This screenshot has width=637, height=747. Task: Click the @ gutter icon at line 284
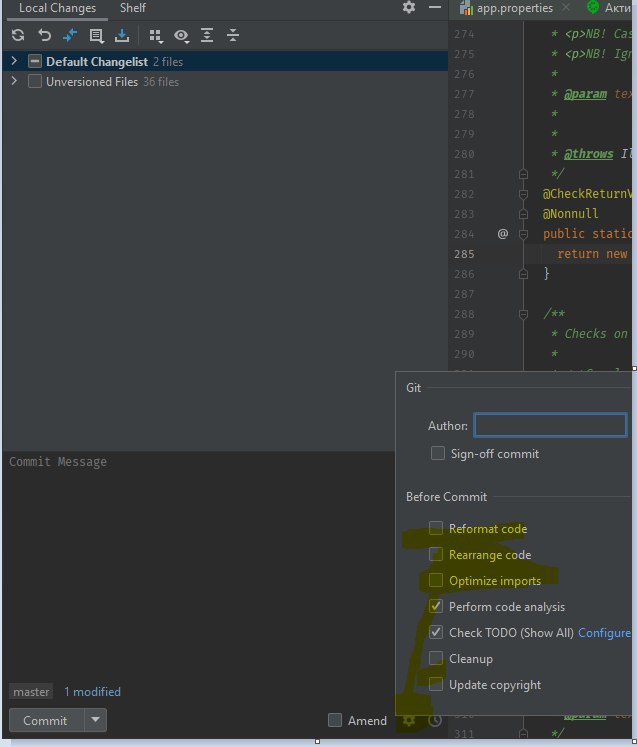click(503, 233)
